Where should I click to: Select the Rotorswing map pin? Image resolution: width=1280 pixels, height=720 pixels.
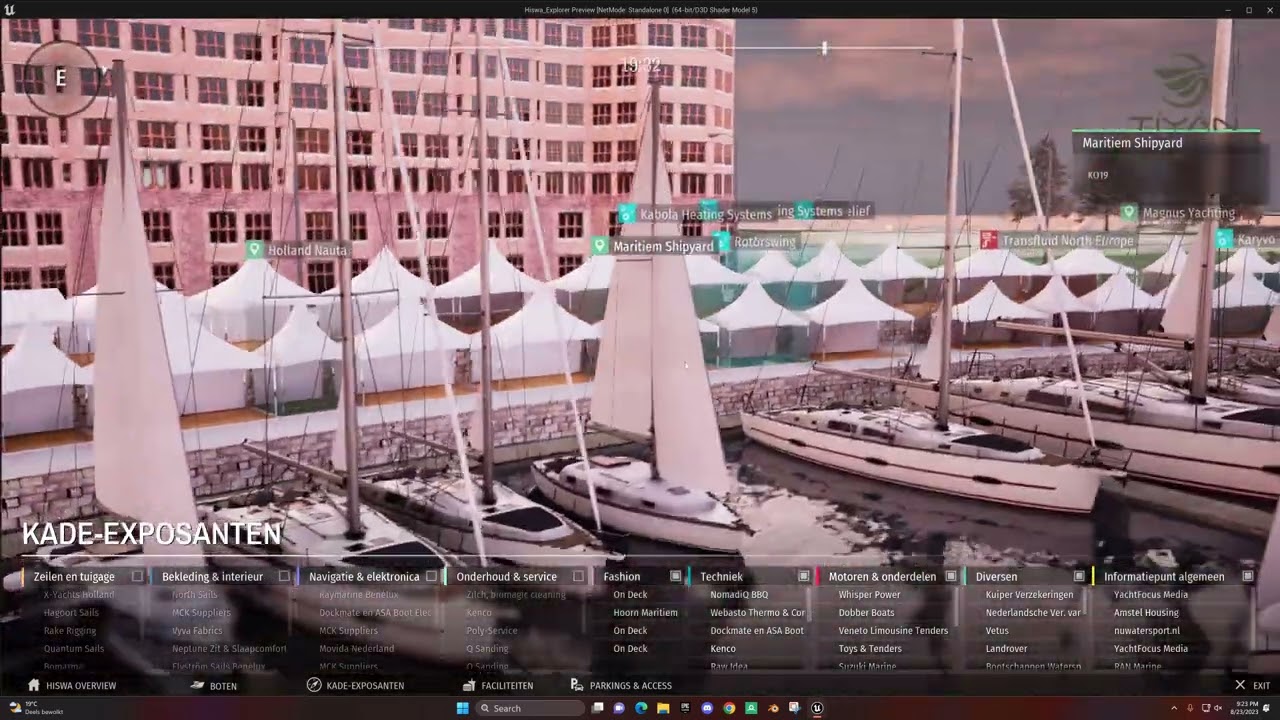pos(722,241)
